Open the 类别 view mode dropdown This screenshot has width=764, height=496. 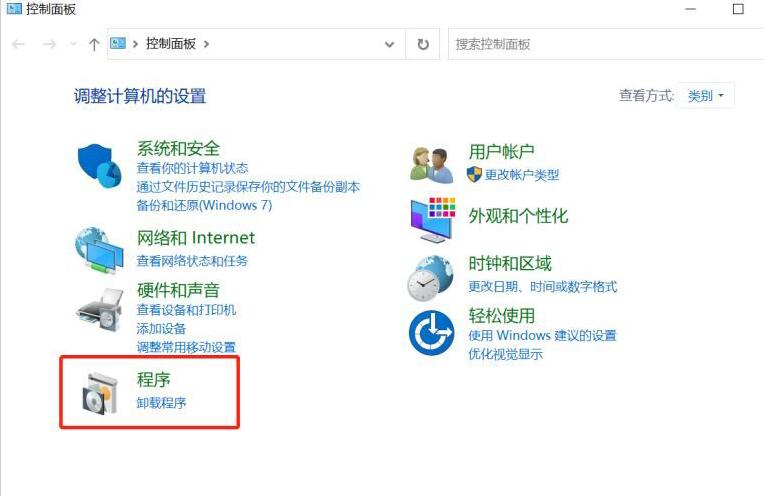(706, 96)
